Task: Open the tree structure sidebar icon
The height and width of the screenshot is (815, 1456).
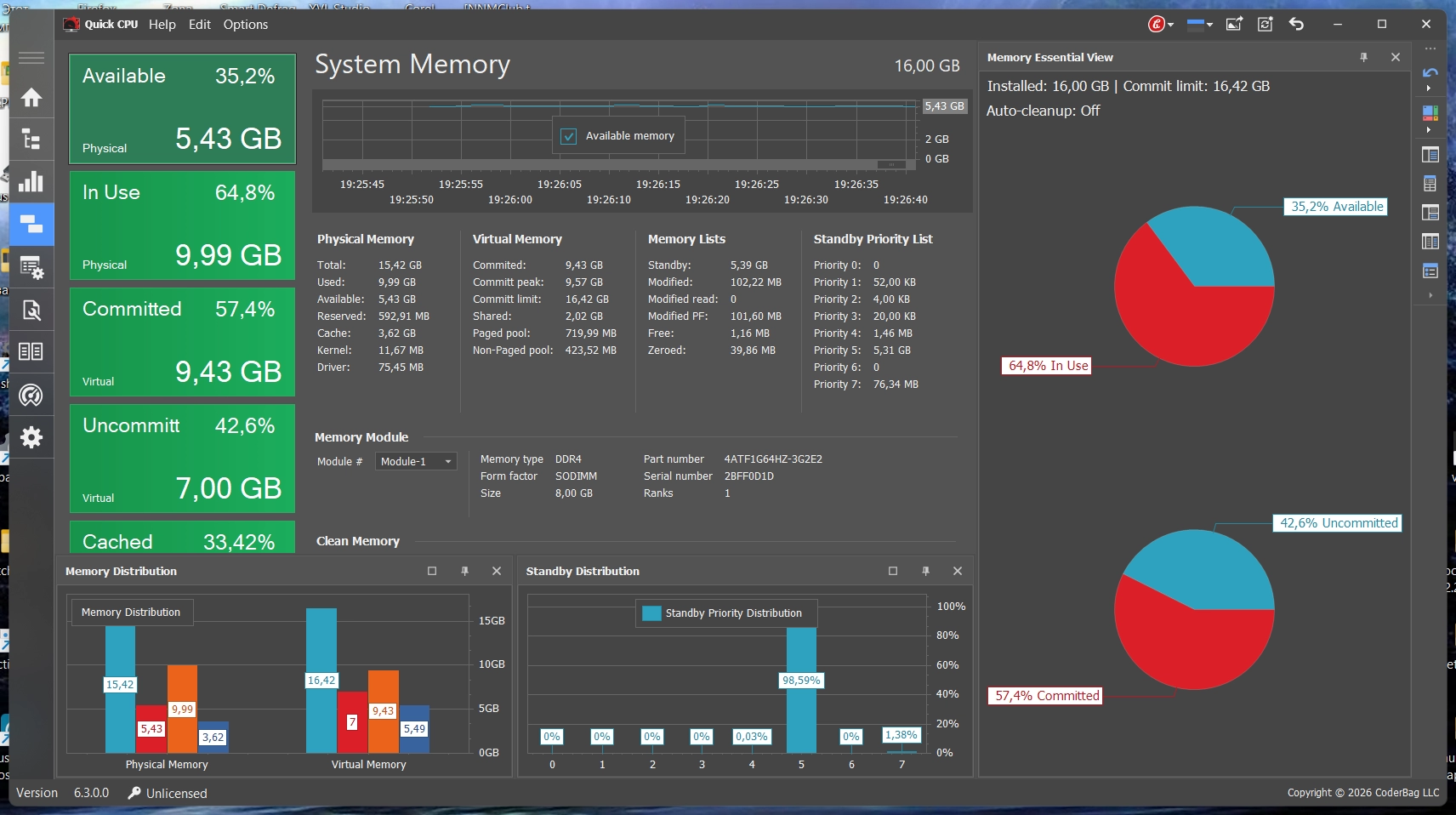Action: coord(31,140)
